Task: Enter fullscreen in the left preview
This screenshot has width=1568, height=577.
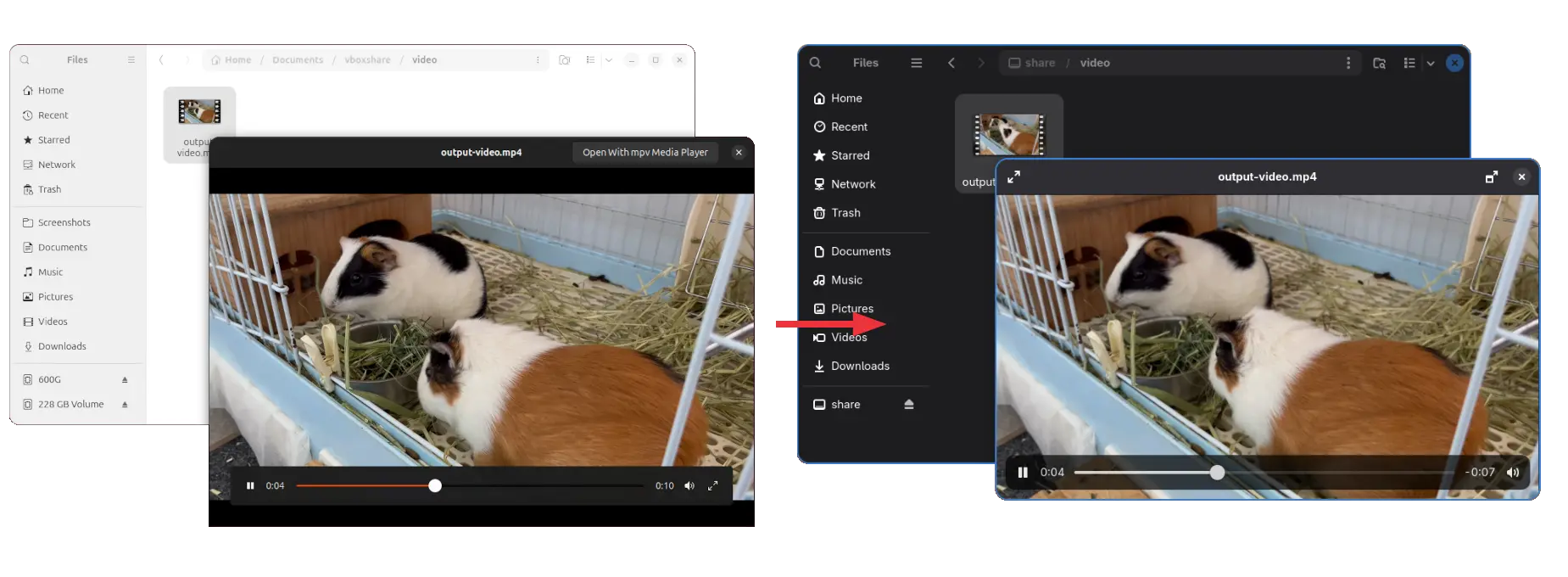Action: pos(713,486)
